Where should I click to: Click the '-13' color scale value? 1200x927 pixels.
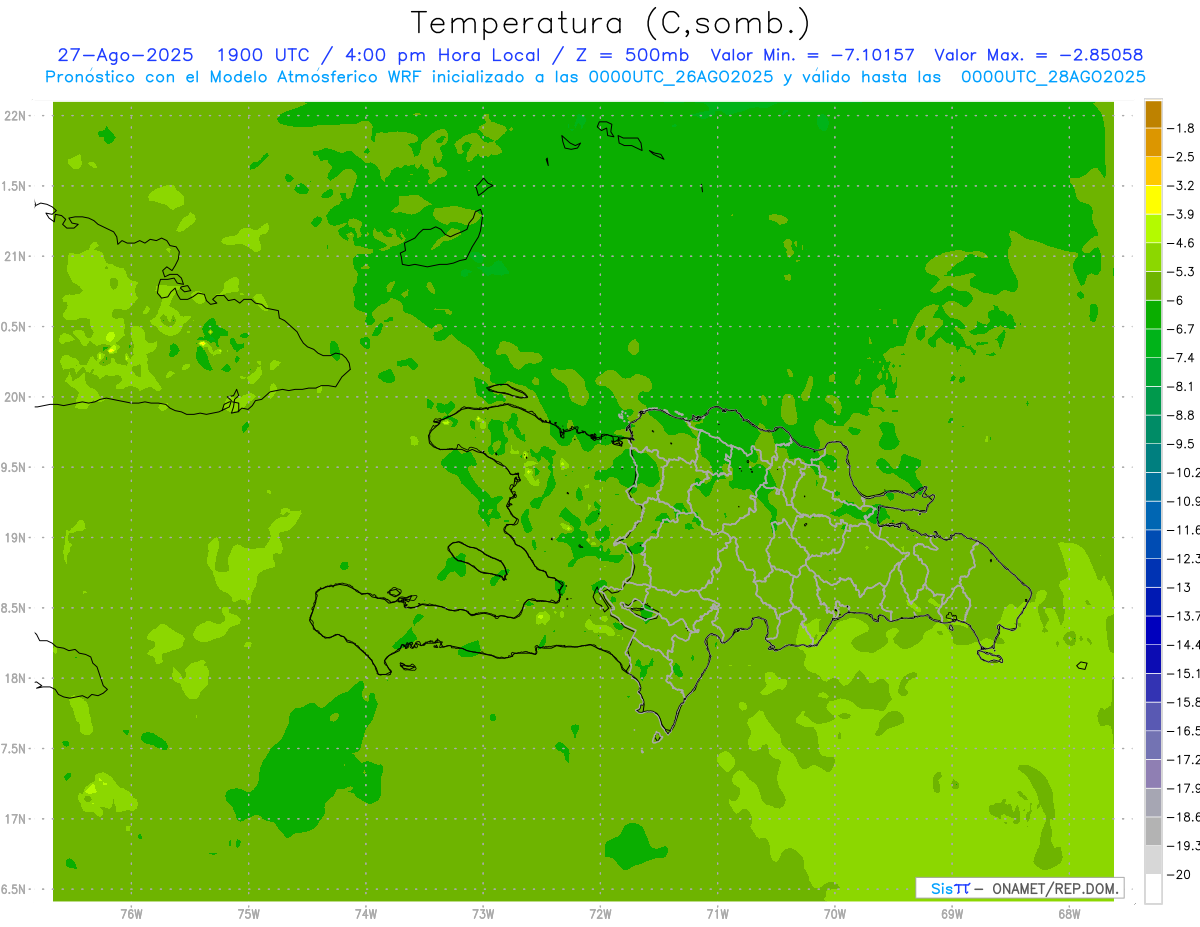click(x=1178, y=588)
